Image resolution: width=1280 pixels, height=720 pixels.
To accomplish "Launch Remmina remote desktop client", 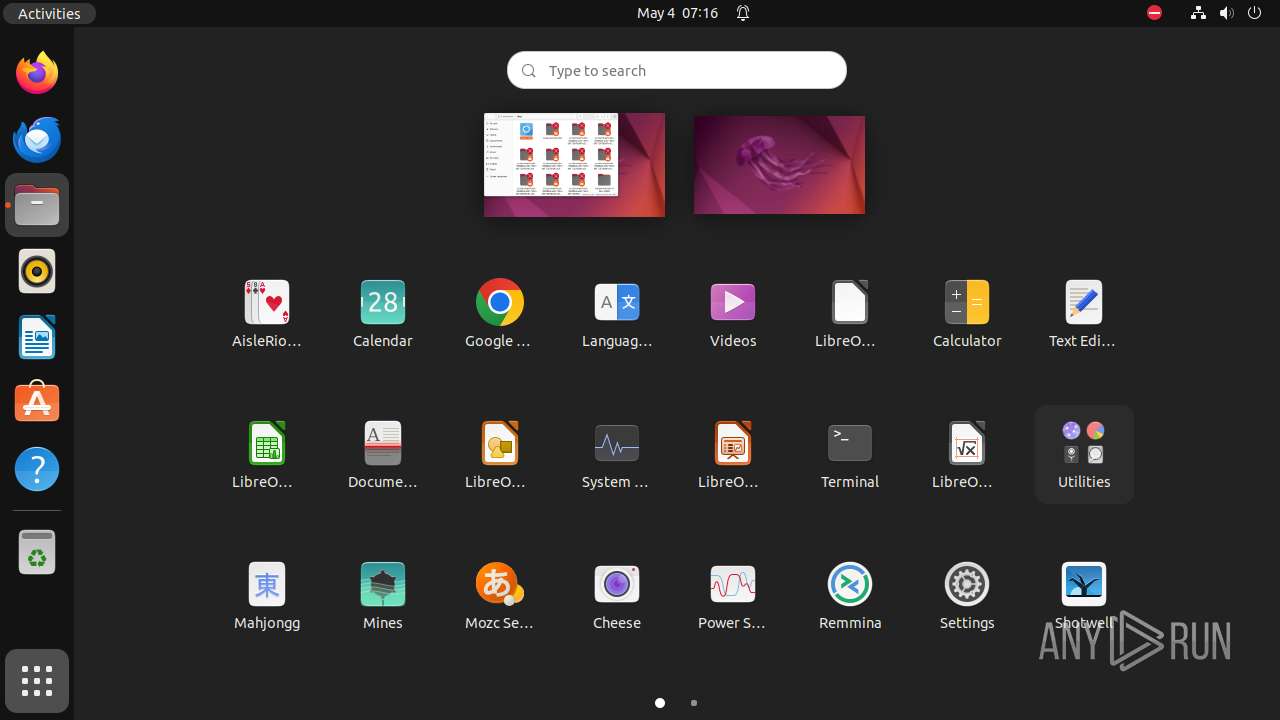I will point(850,596).
